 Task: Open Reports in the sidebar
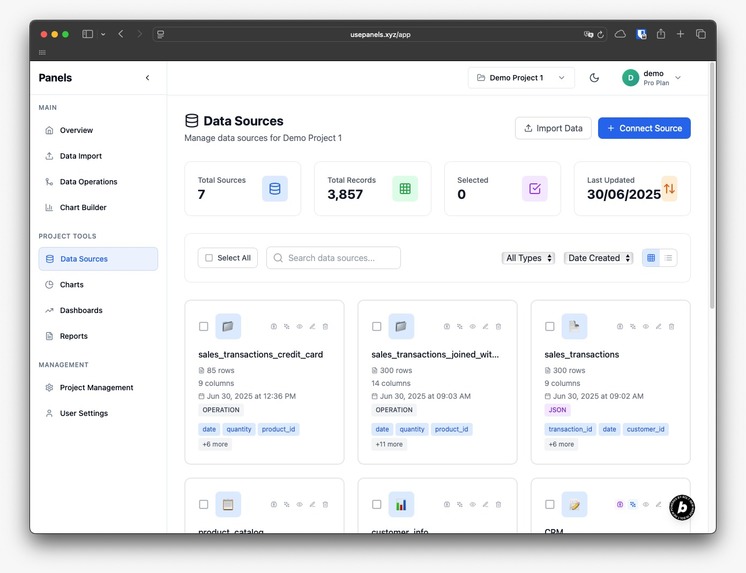coord(98,336)
